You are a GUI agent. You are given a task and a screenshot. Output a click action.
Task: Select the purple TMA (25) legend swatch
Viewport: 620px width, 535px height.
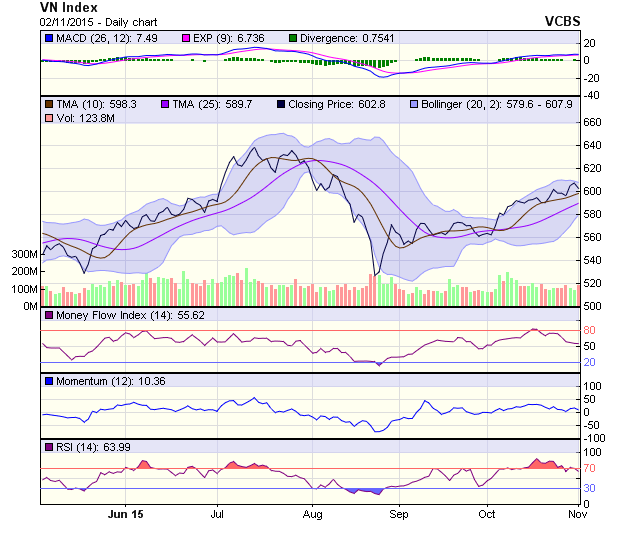(x=165, y=103)
